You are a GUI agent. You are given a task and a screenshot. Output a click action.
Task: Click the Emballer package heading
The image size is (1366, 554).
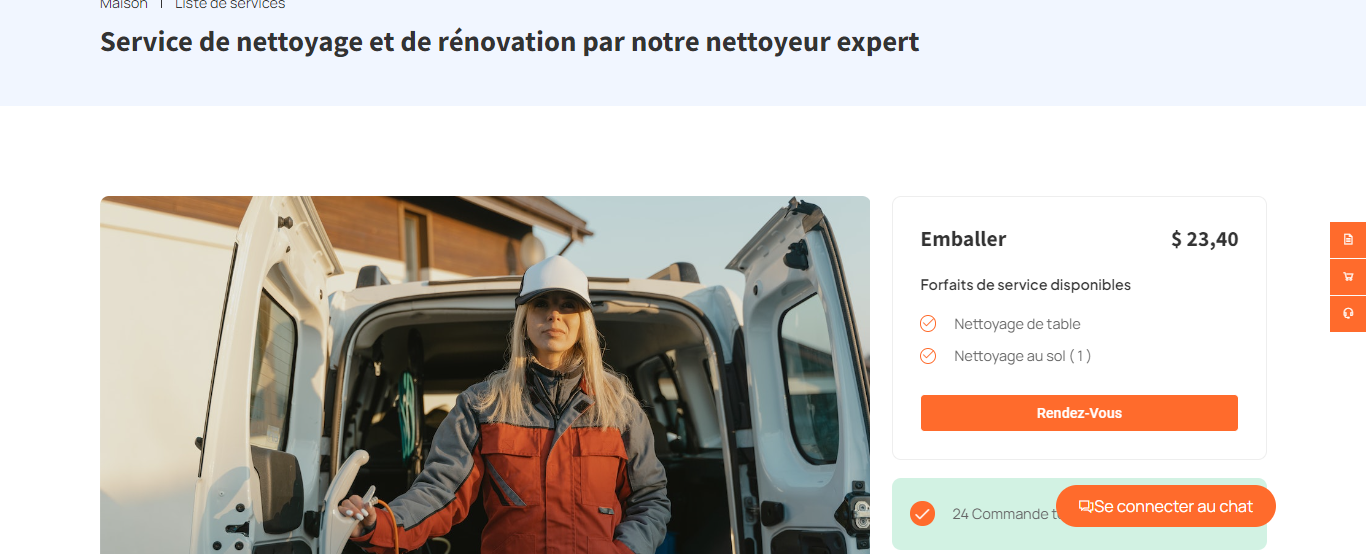(x=963, y=239)
